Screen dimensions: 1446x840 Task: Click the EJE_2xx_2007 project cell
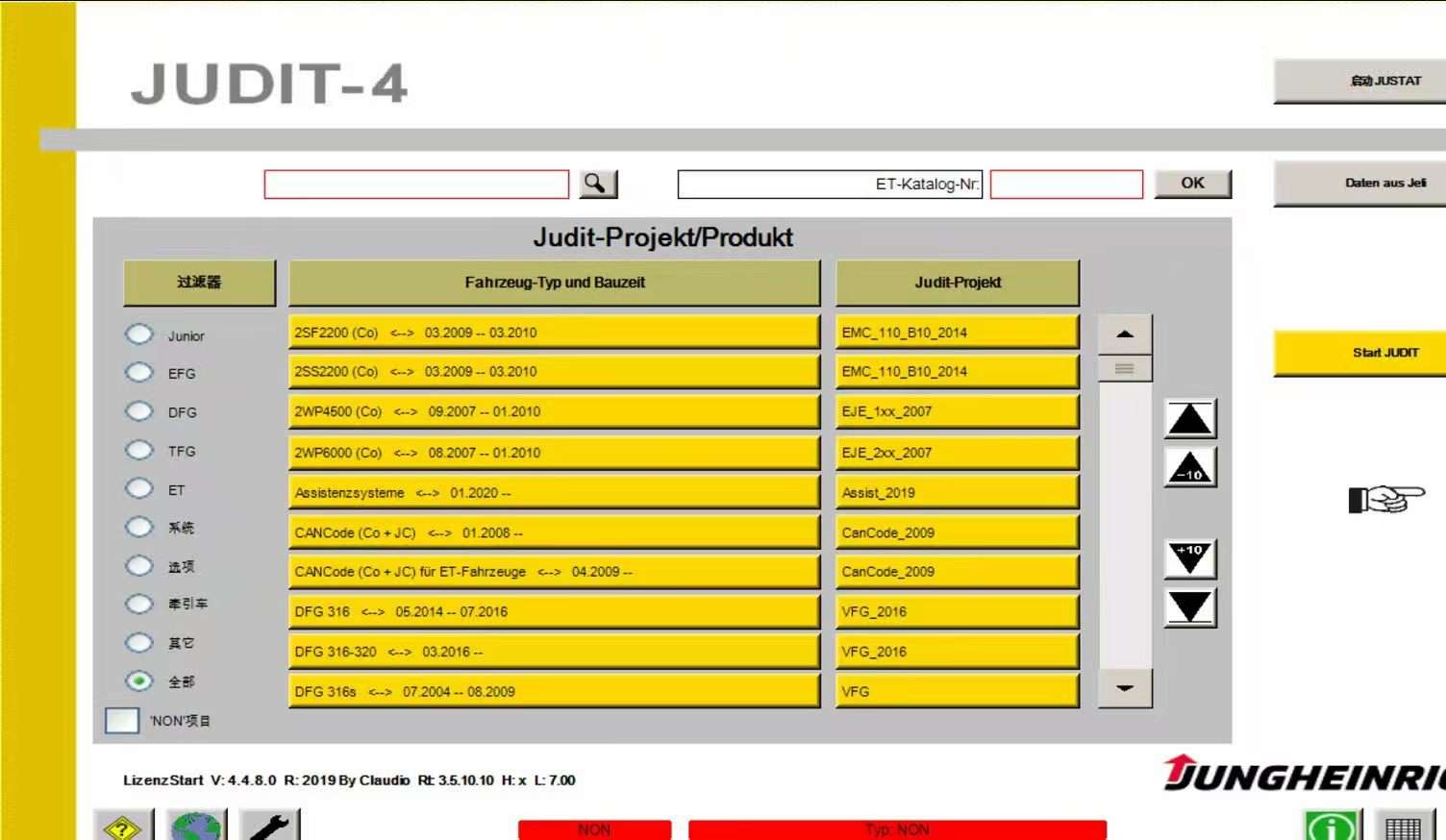pyautogui.click(x=958, y=453)
